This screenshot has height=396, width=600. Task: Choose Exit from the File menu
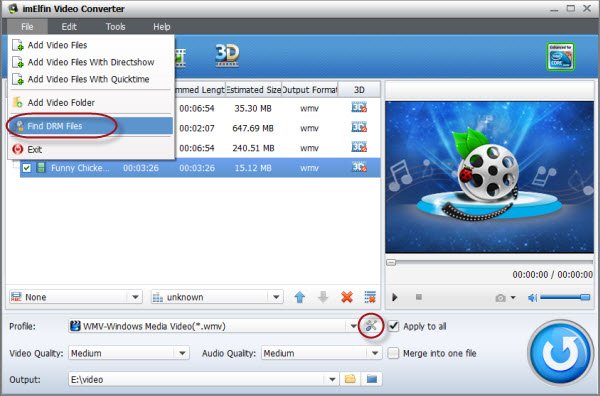(x=91, y=149)
